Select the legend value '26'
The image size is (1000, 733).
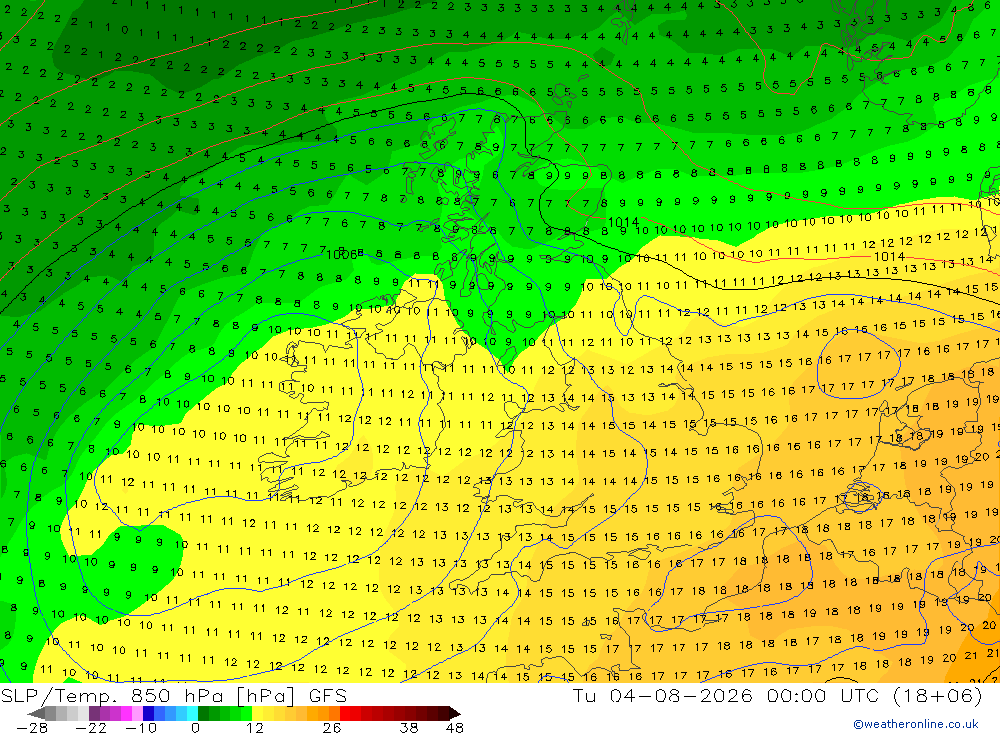[332, 728]
